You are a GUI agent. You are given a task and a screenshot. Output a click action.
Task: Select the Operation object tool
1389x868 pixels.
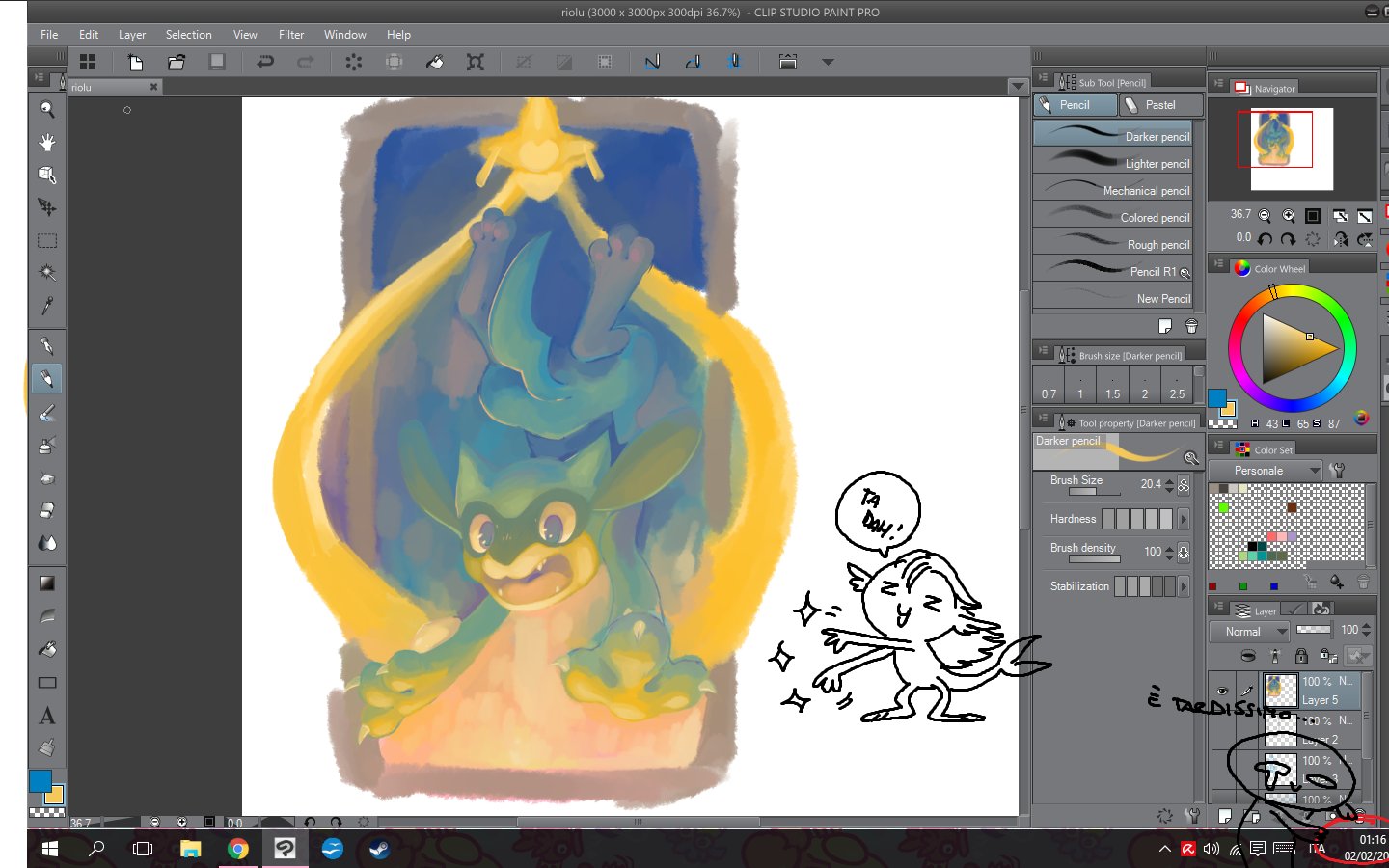46,175
